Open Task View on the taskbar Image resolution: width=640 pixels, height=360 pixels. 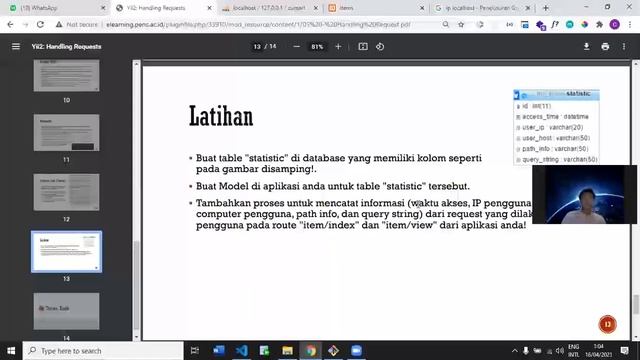pos(195,351)
